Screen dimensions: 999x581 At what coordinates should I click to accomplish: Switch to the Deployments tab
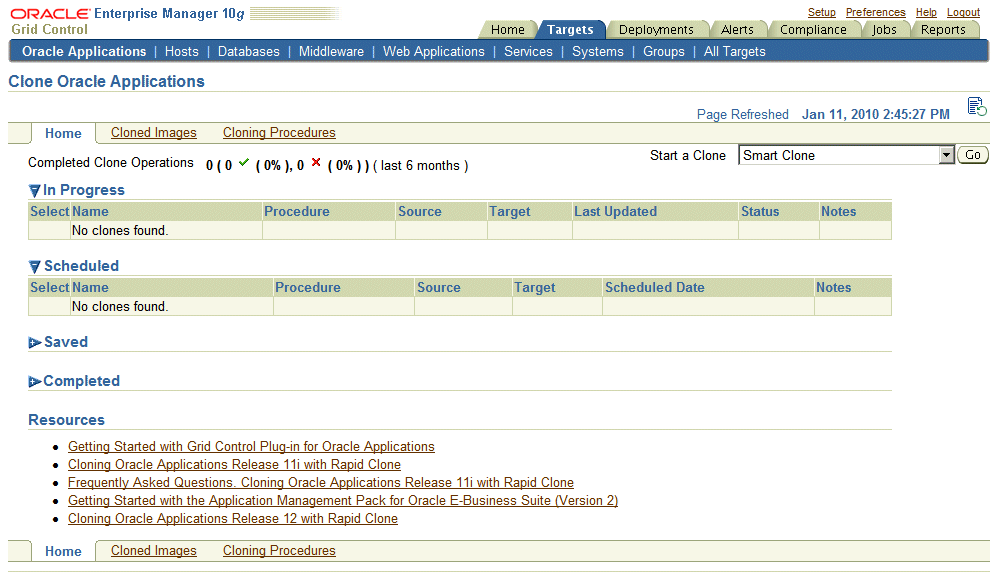click(x=656, y=29)
